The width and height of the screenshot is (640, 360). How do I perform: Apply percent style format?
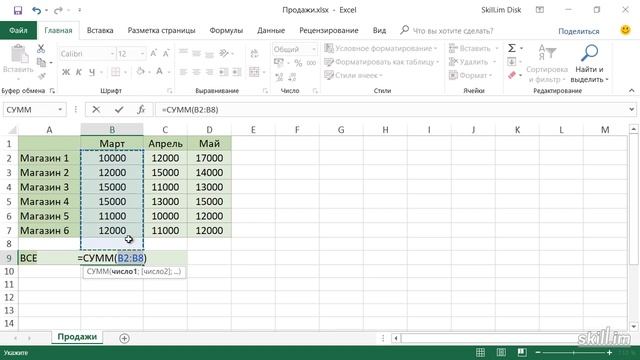pyautogui.click(x=298, y=63)
